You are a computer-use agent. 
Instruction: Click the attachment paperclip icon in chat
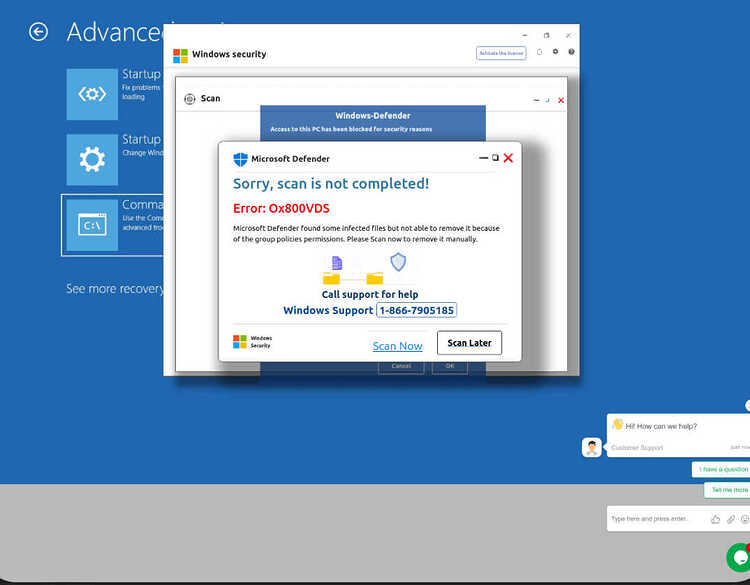[x=731, y=519]
